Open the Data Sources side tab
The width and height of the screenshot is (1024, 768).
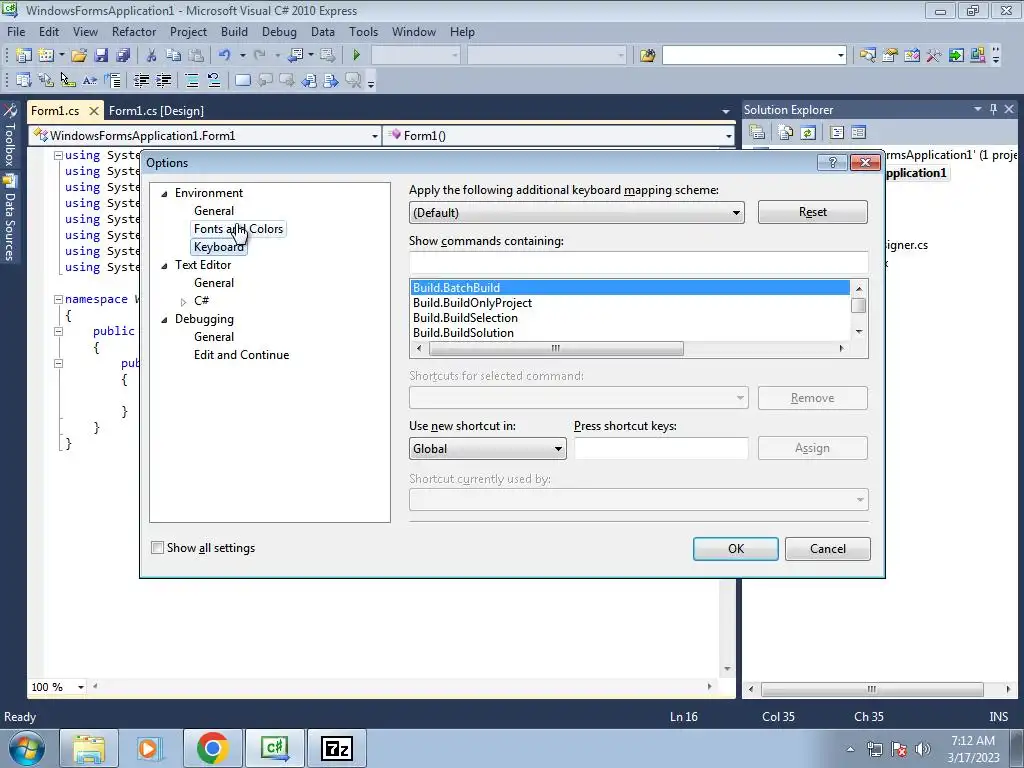pos(10,219)
